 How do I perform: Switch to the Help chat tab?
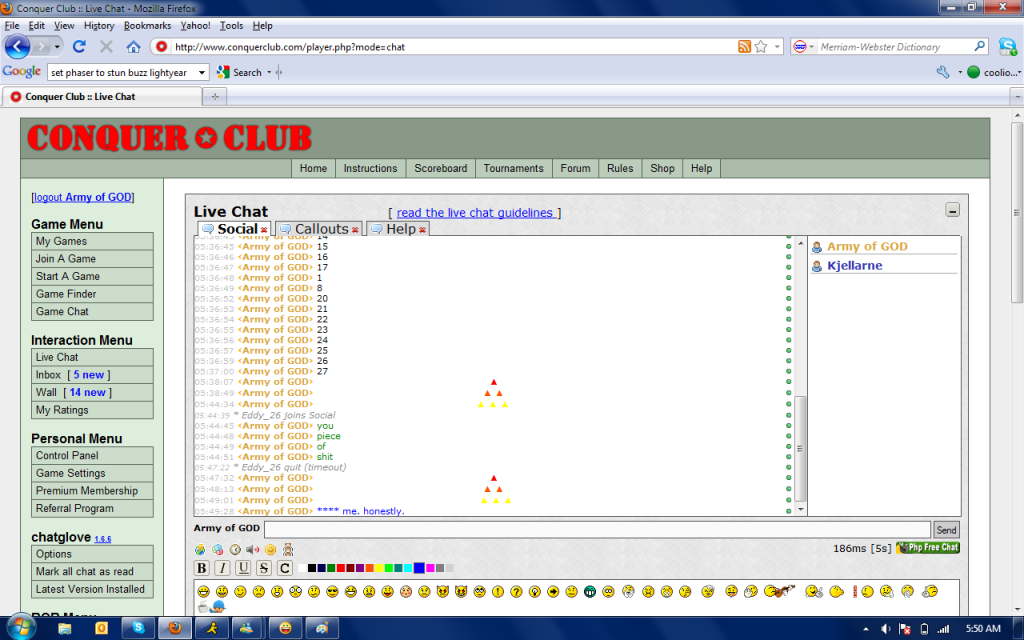(399, 229)
